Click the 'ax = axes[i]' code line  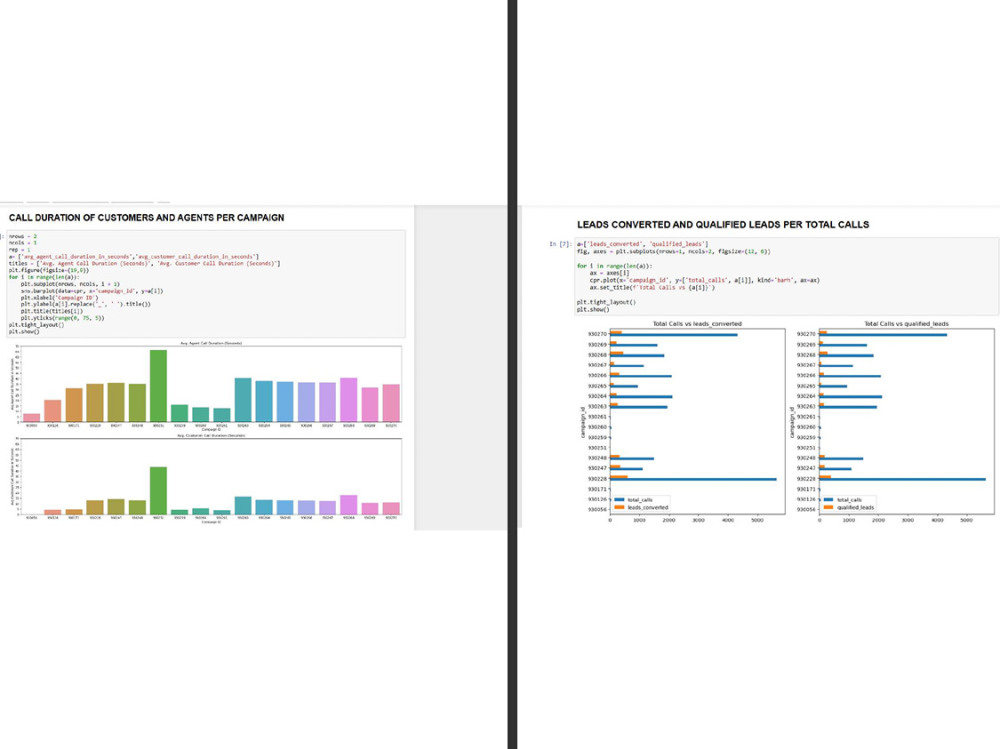609,273
